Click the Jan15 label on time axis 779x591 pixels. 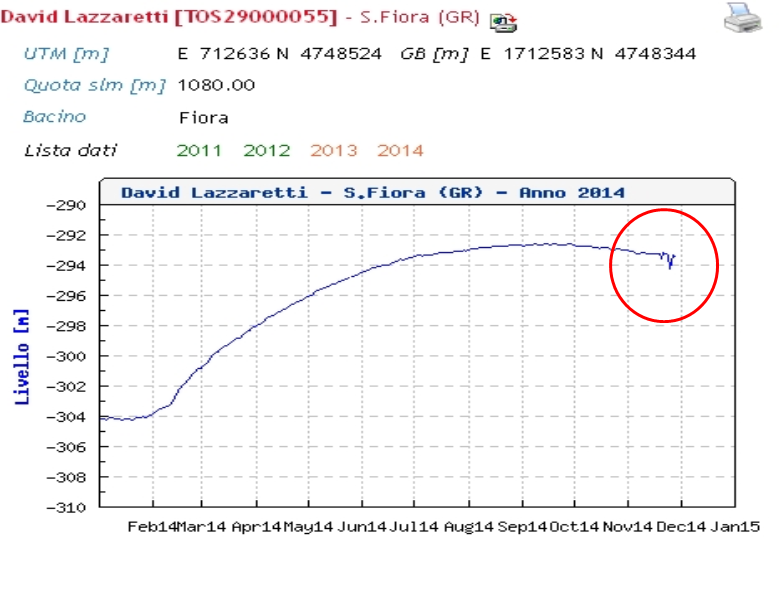click(x=733, y=526)
